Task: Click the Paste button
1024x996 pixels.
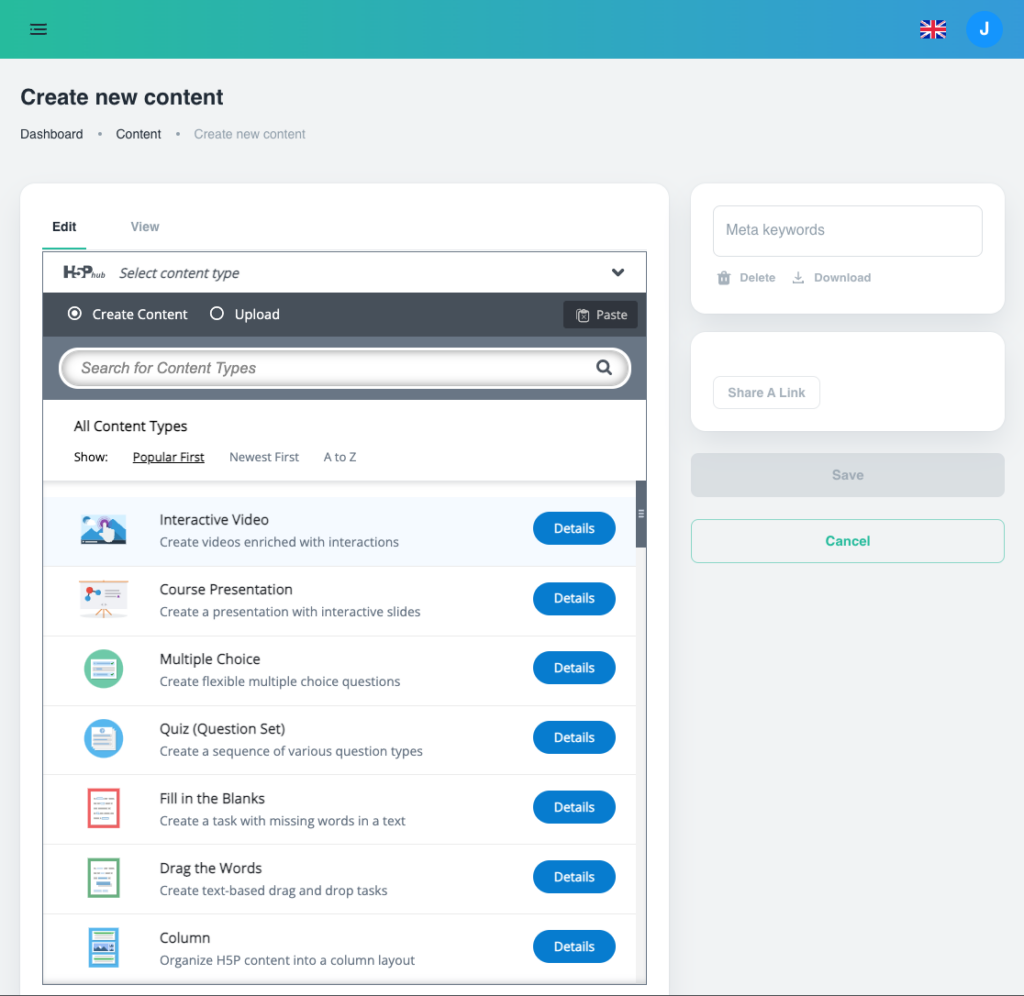Action: [x=600, y=315]
